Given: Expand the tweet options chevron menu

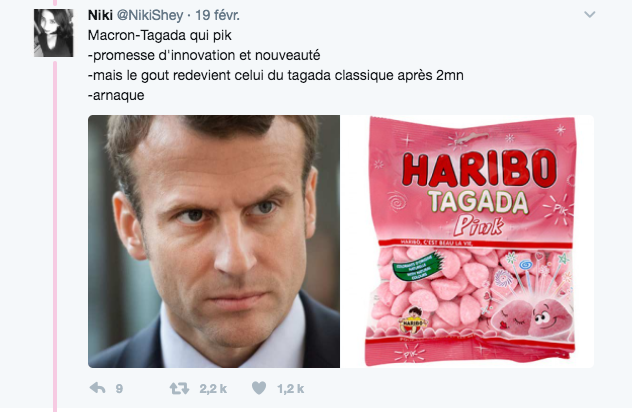Looking at the screenshot, I should [x=590, y=15].
